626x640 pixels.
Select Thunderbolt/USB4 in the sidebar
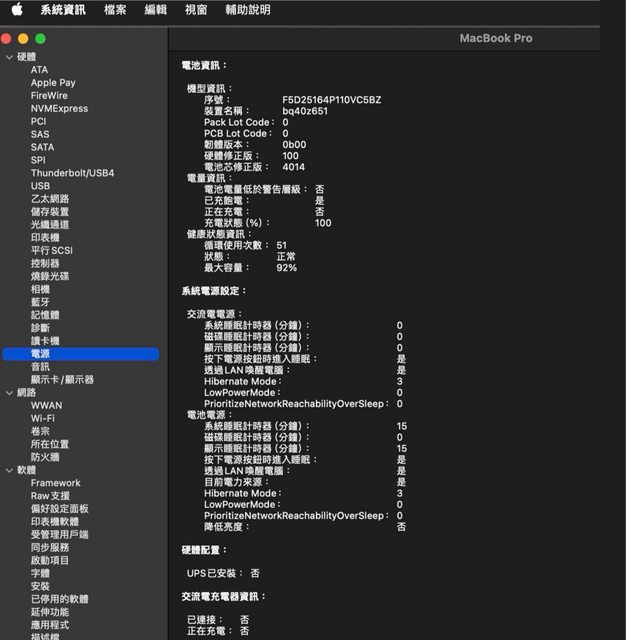72,173
